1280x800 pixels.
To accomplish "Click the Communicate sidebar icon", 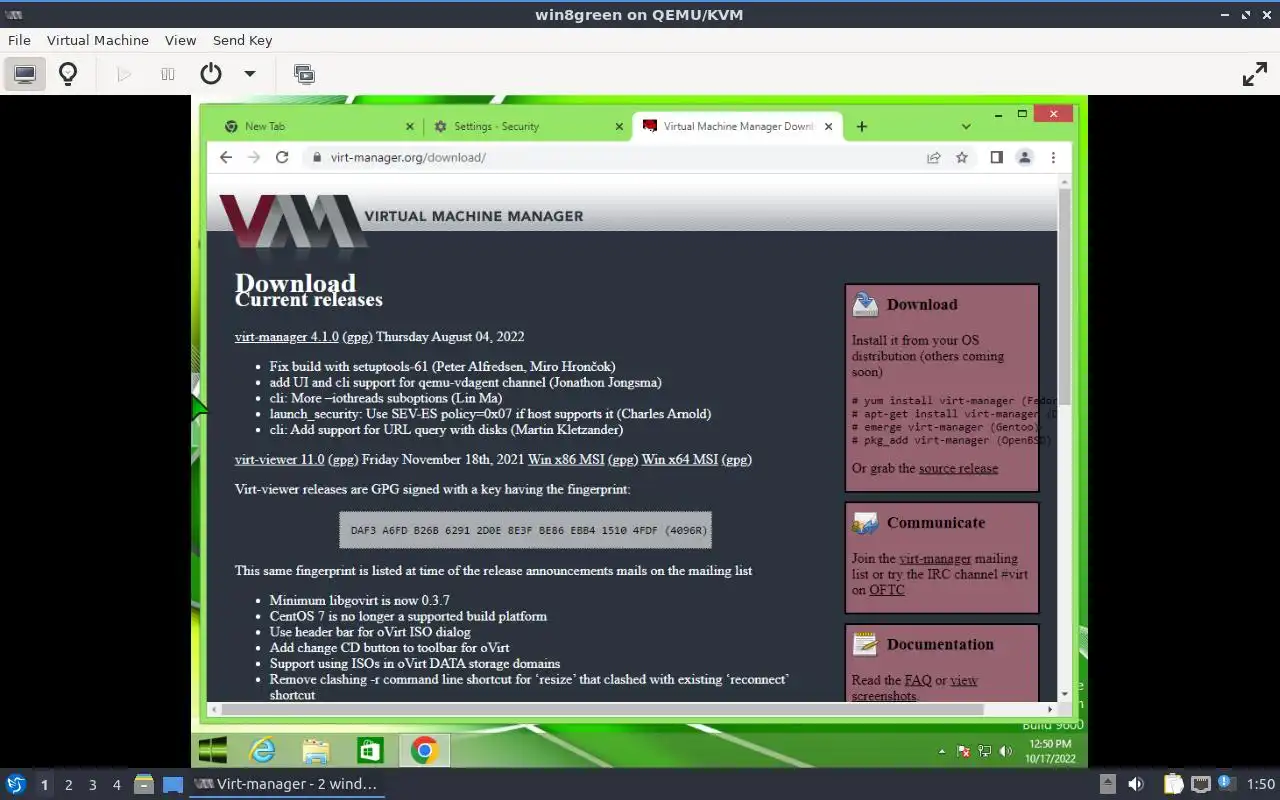I will (865, 523).
